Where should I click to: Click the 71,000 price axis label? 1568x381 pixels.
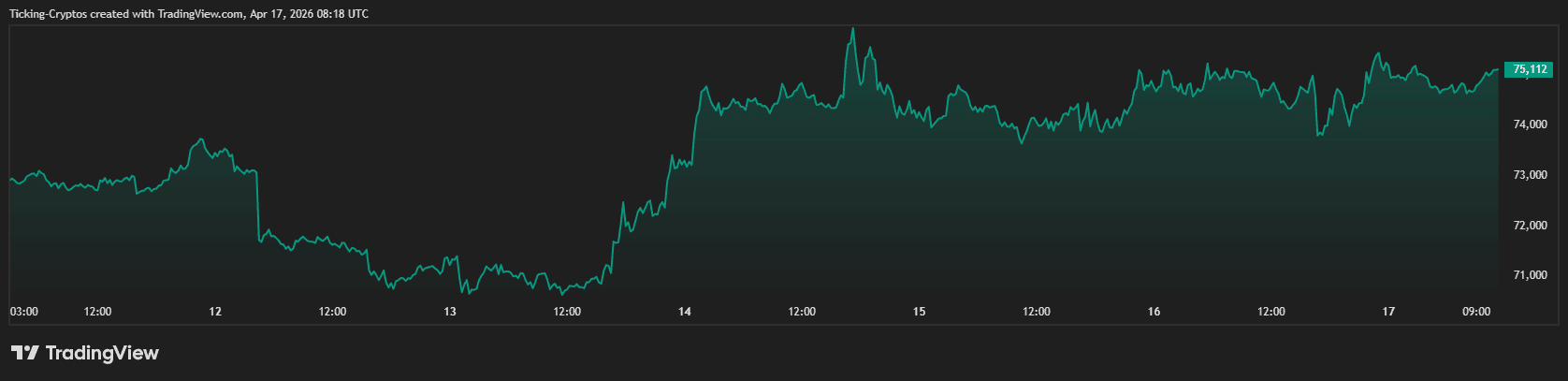tap(1530, 275)
